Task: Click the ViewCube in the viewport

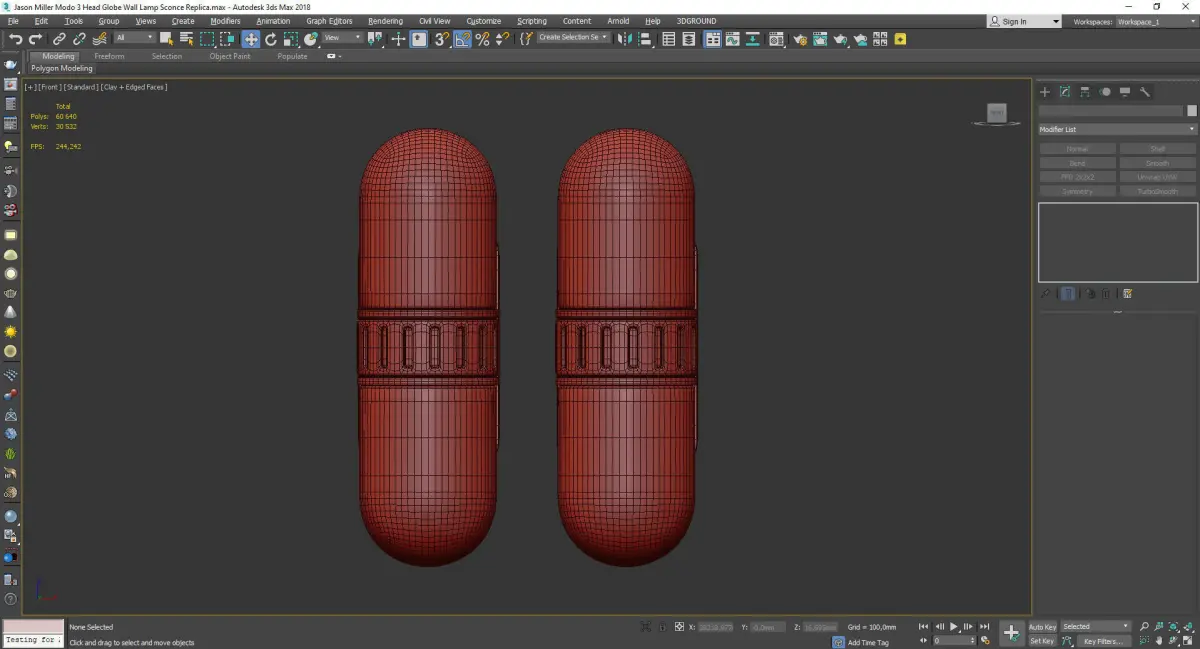Action: point(995,114)
